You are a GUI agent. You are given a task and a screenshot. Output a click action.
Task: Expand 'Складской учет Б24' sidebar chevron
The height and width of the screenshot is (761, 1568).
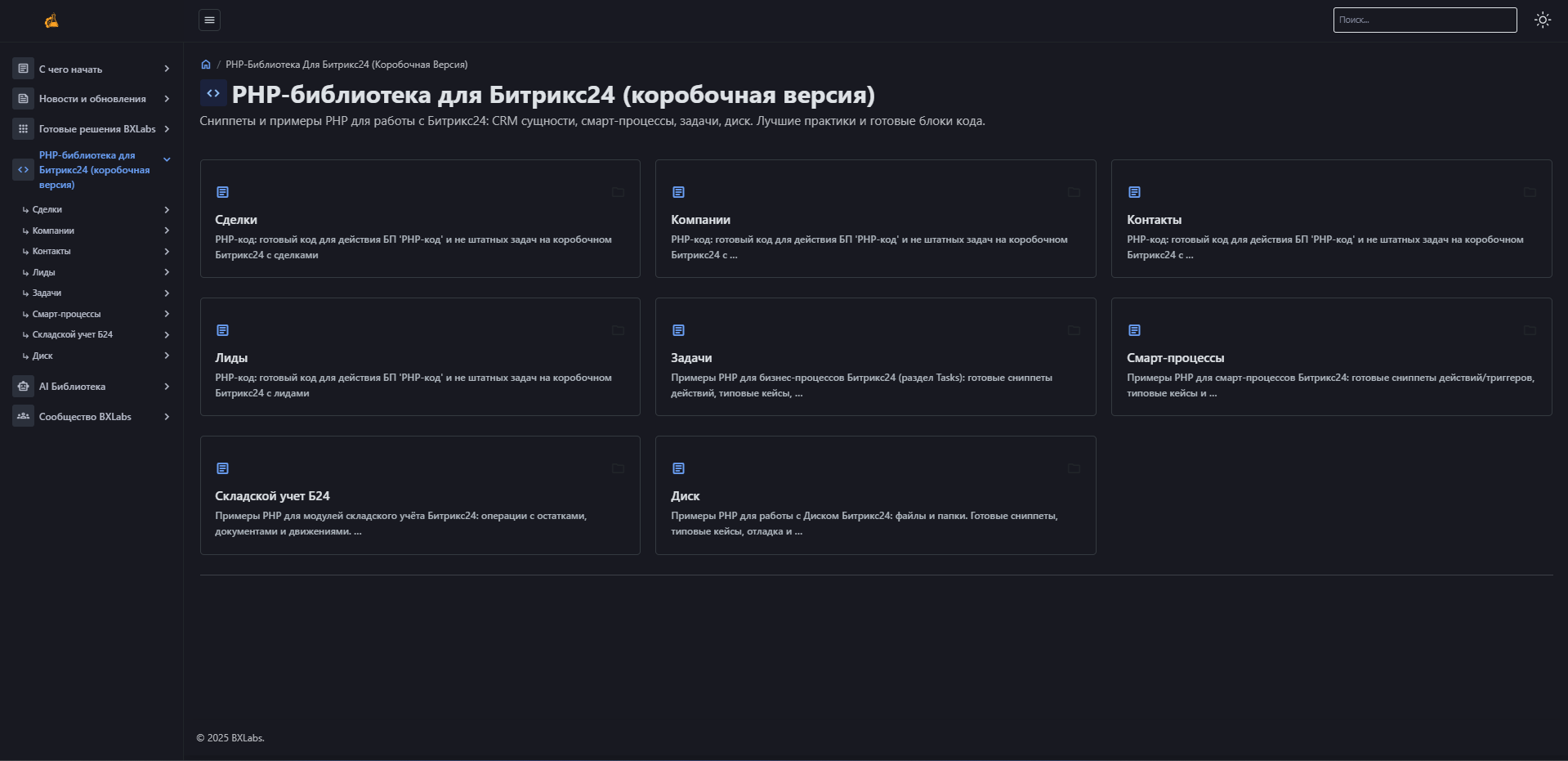pyautogui.click(x=167, y=334)
